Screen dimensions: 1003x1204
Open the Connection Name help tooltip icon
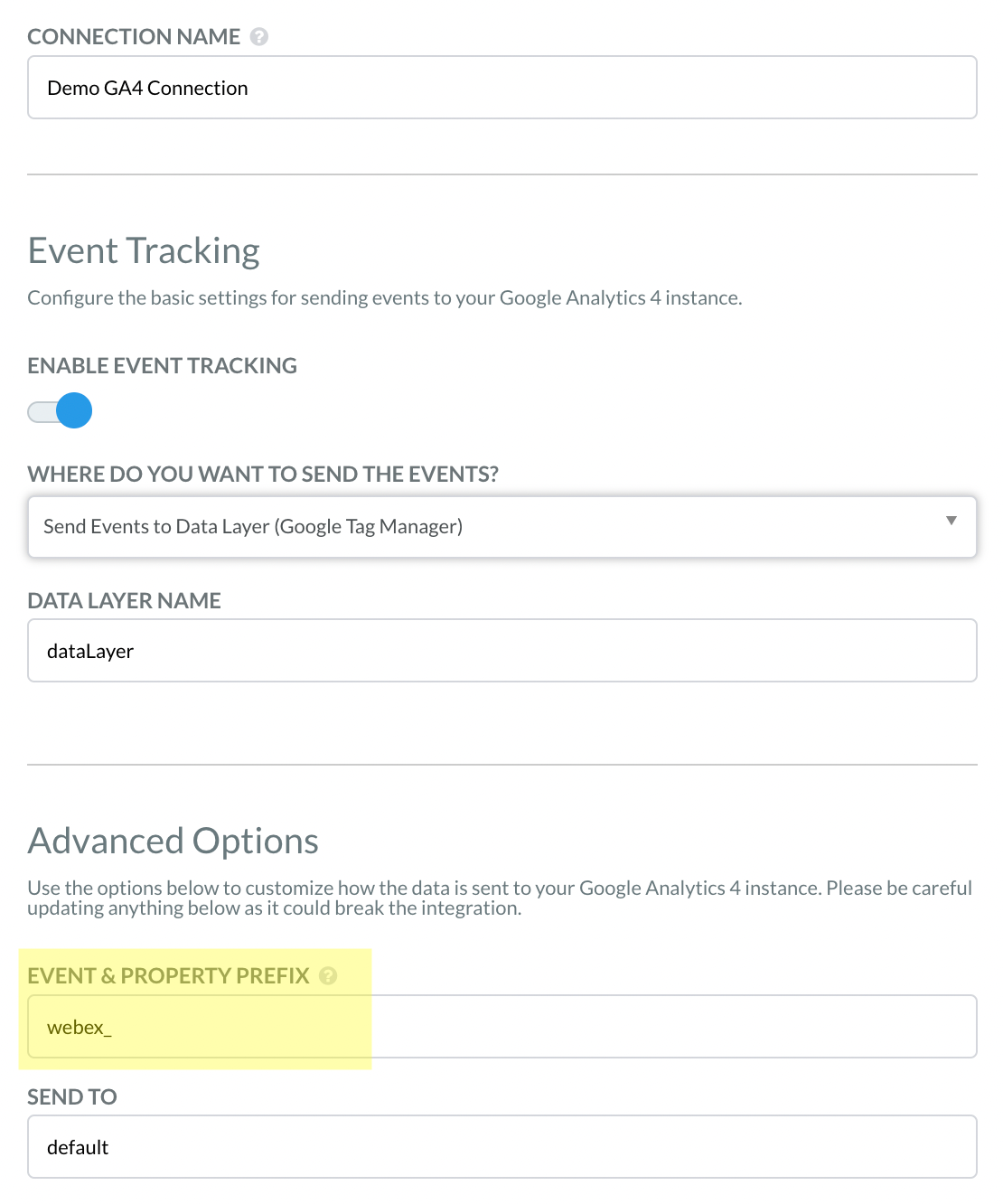(259, 37)
